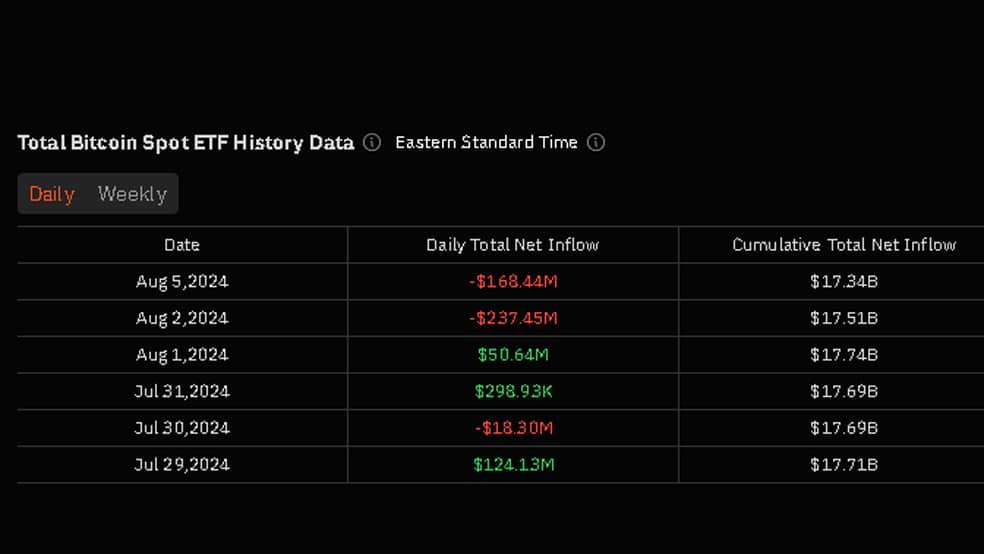Click the Daily Total Net Inflow header

point(513,245)
